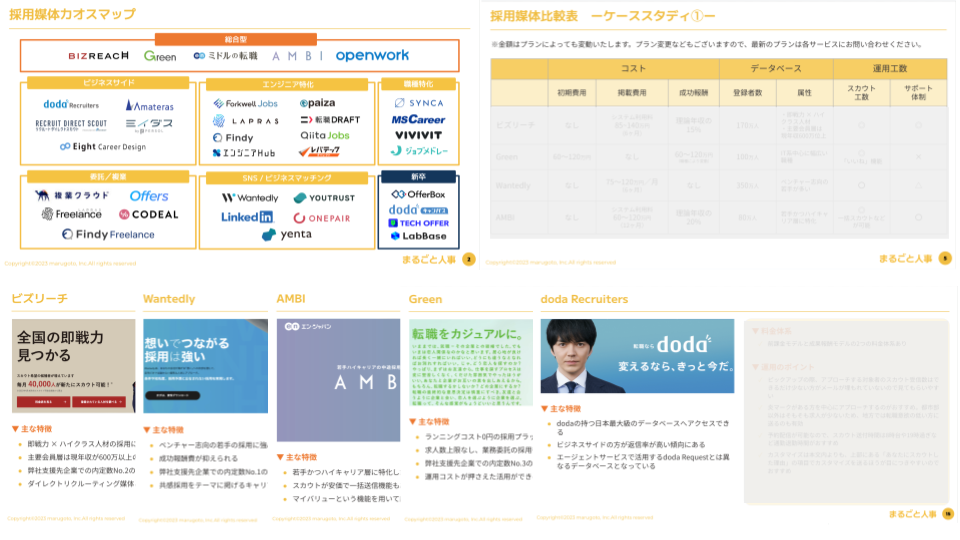
Task: Click the paiza logo
Action: point(317,103)
